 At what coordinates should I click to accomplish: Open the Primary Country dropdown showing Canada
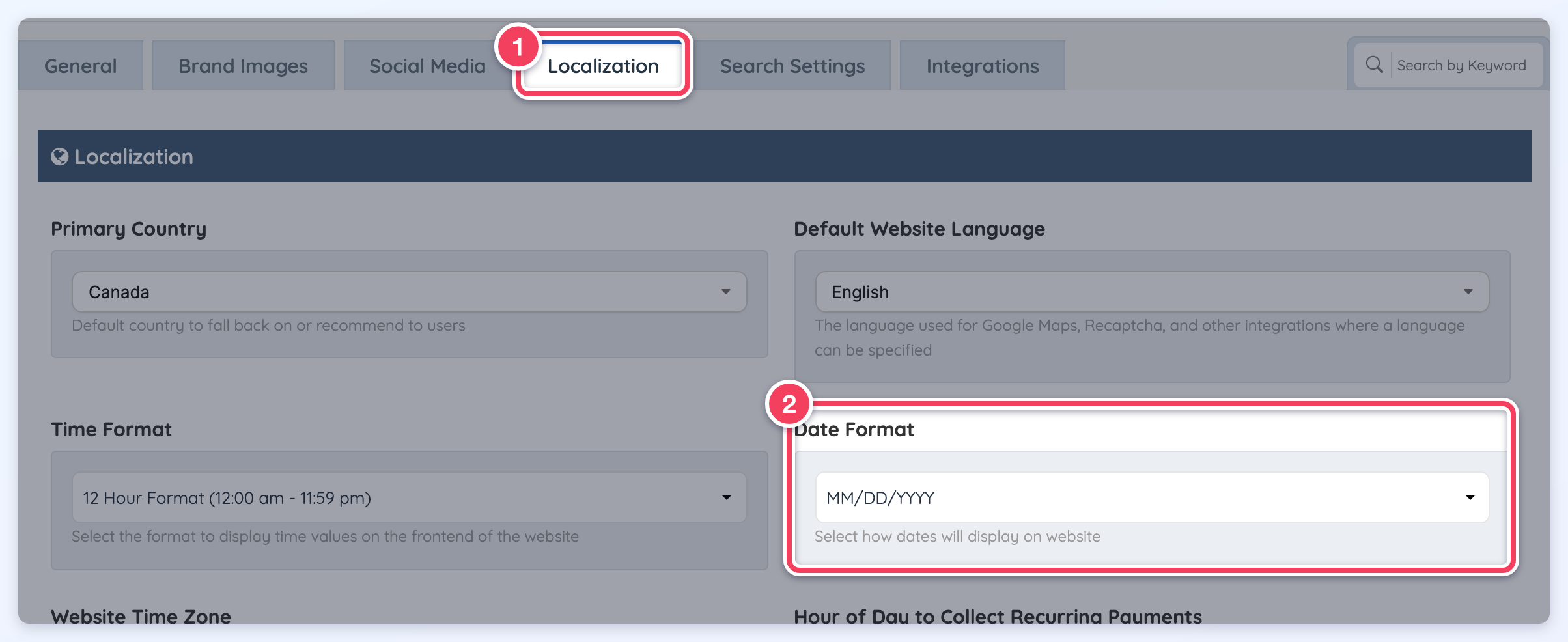409,292
